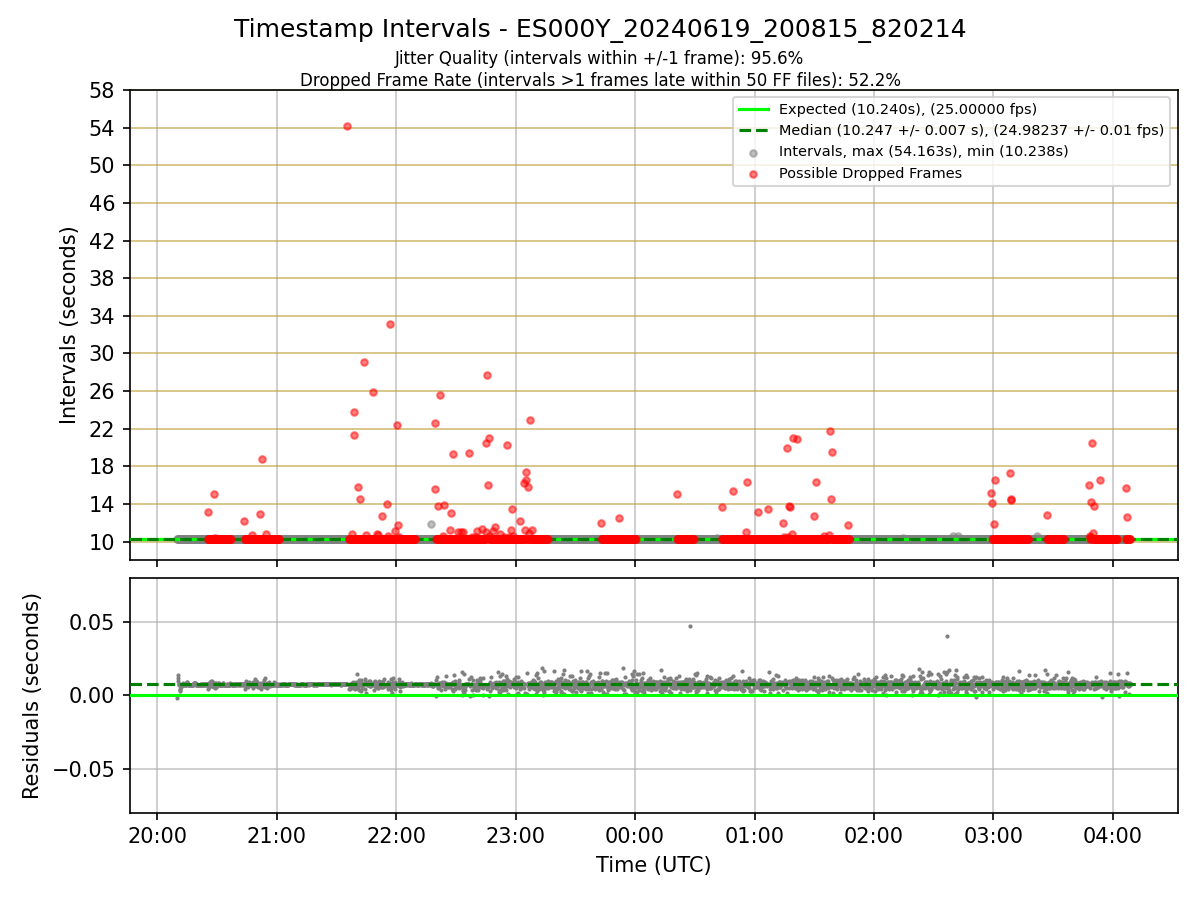Click the red point at 33 seconds just before 22:00
This screenshot has height=900, width=1200.
pyautogui.click(x=390, y=324)
